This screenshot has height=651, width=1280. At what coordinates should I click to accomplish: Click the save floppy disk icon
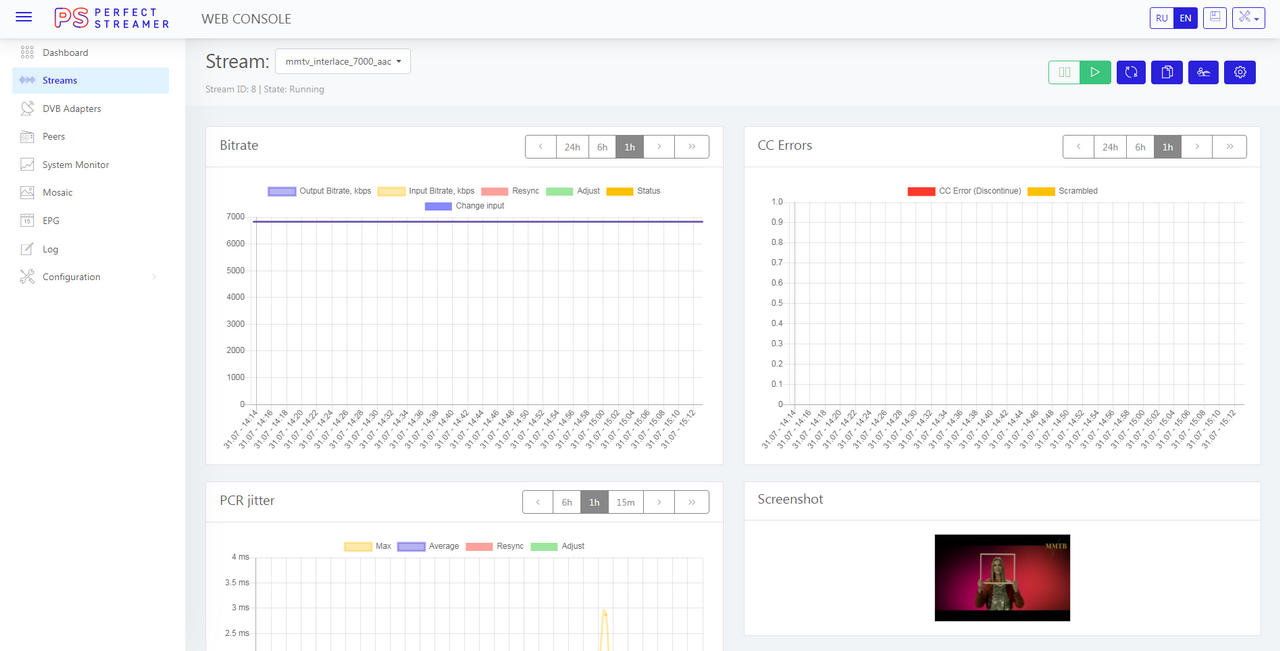pyautogui.click(x=1214, y=18)
